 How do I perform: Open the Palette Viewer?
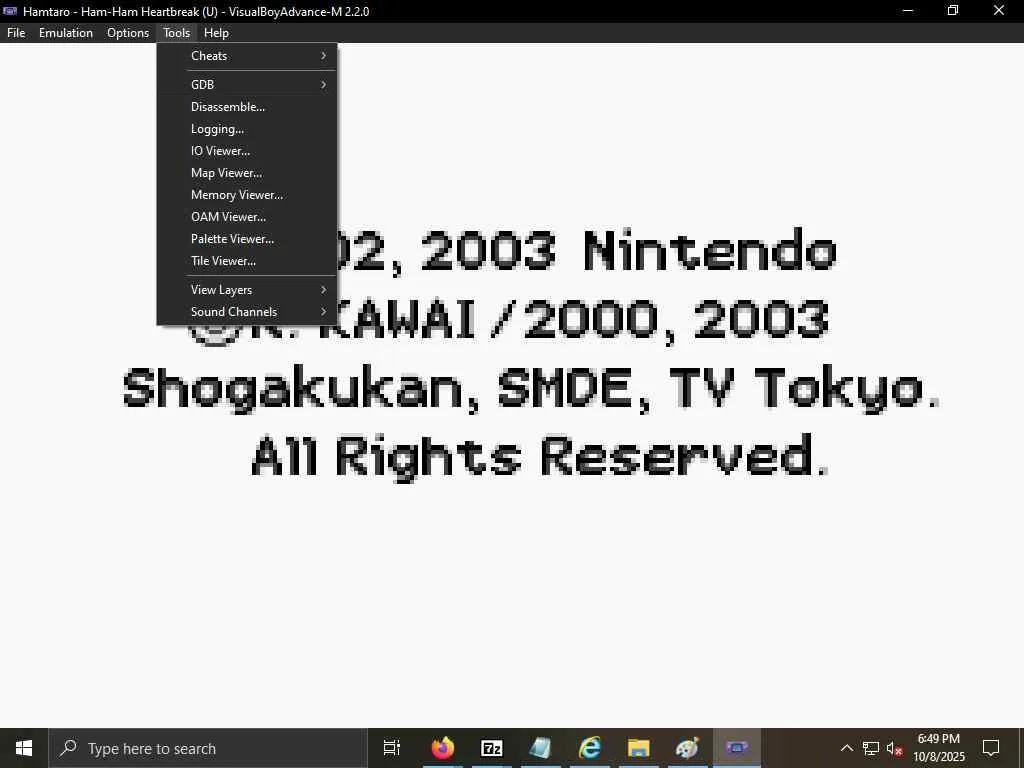[x=247, y=239]
